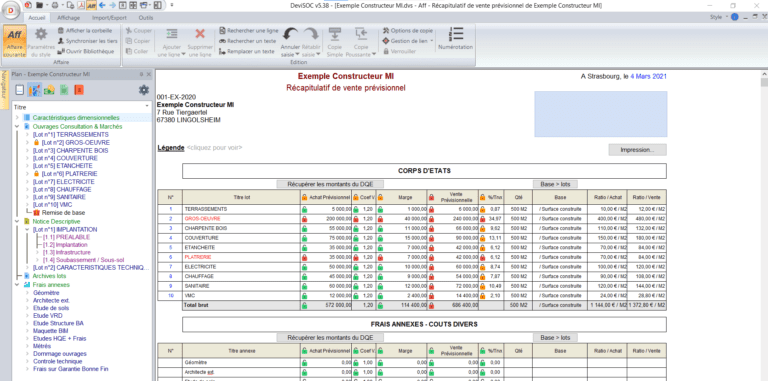
Task: Click Synchroniser les tiers icon
Action: [61, 41]
